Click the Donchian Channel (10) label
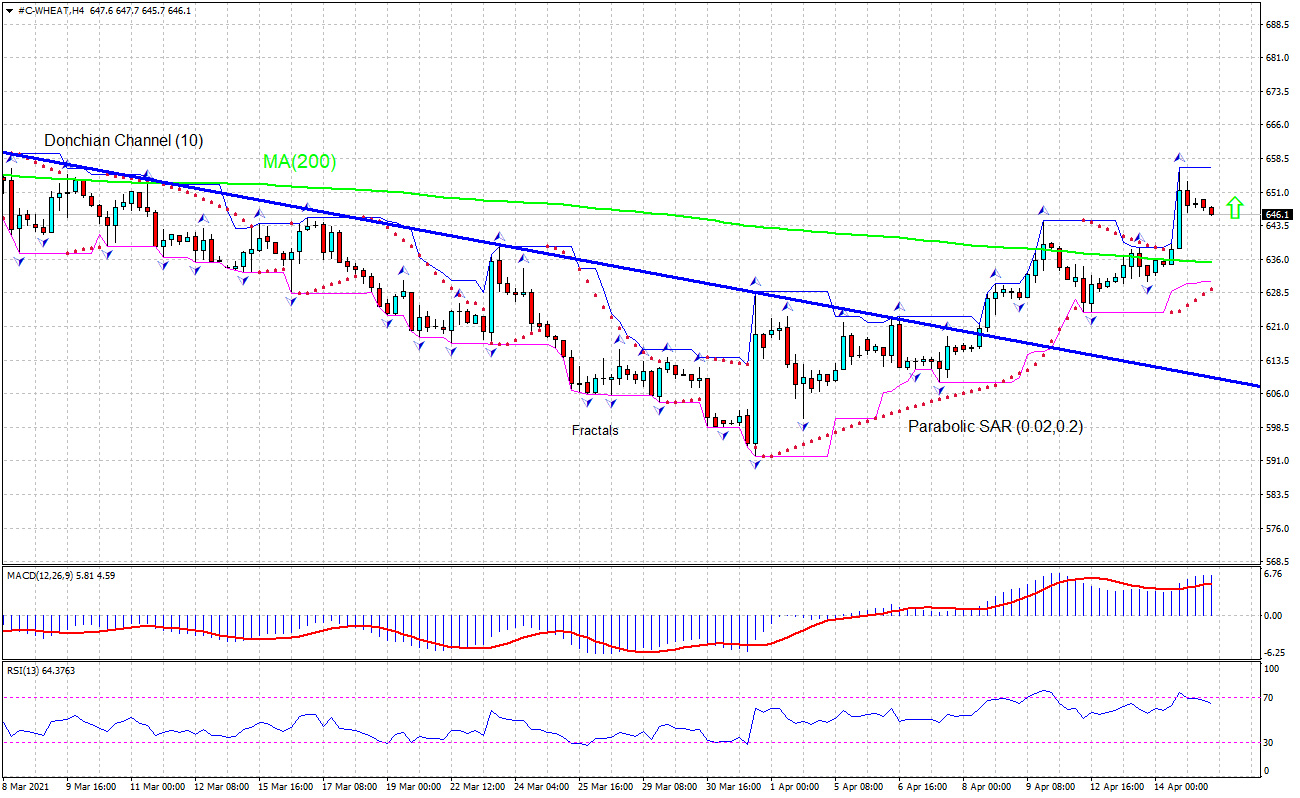Viewport: 1300px width, 798px height. [x=122, y=141]
